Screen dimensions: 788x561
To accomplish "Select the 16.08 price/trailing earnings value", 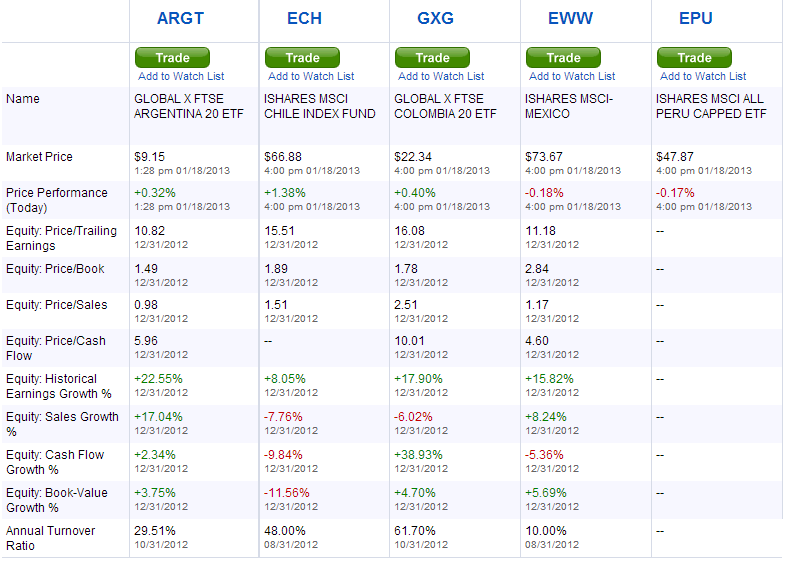I will click(x=410, y=231).
